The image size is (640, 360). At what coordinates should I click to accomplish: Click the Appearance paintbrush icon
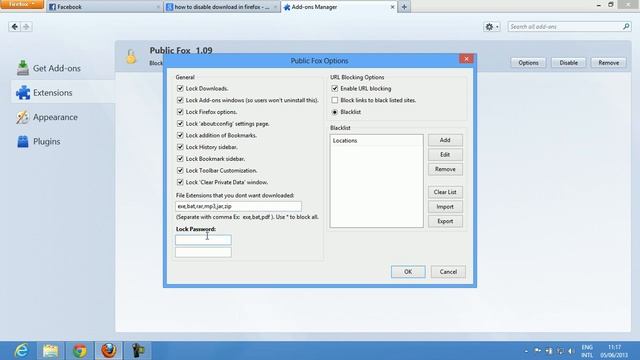tap(23, 117)
